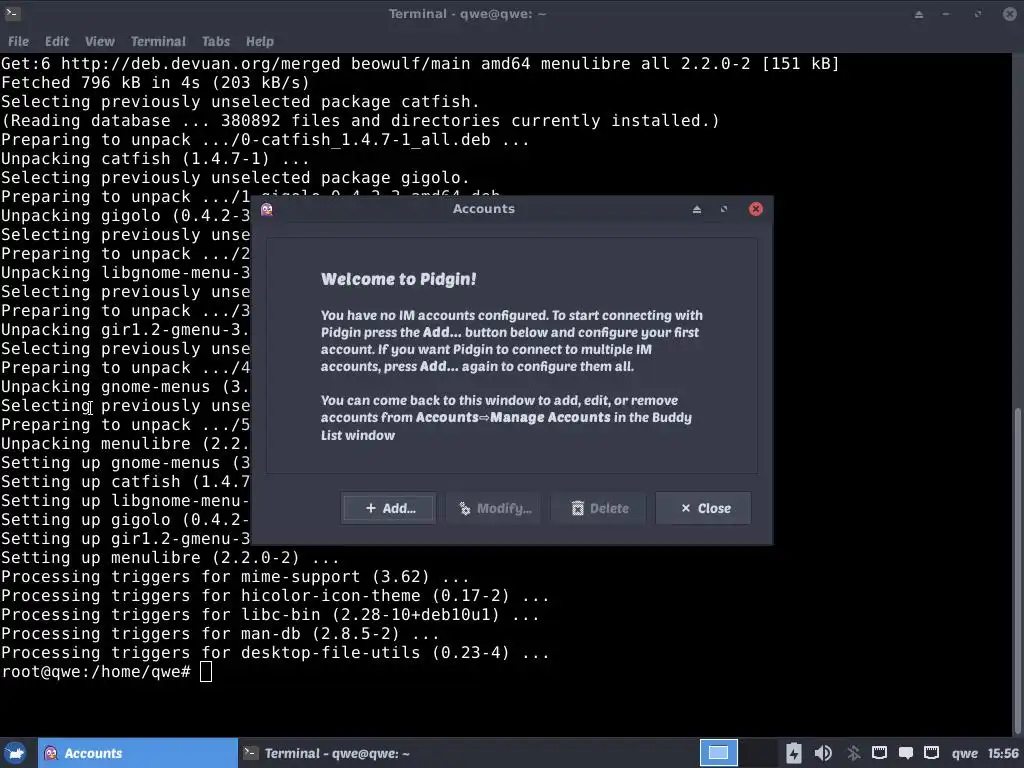This screenshot has width=1024, height=768.
Task: Click 'Processing triggers for man-db' line
Action: pos(219,633)
